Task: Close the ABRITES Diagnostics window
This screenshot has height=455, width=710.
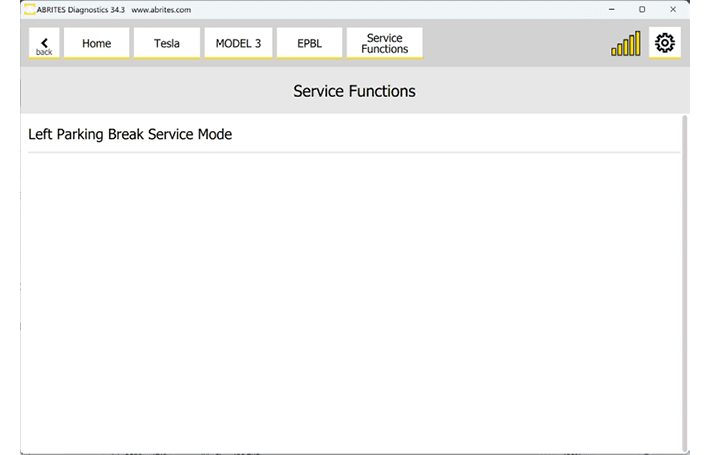Action: pyautogui.click(x=673, y=10)
